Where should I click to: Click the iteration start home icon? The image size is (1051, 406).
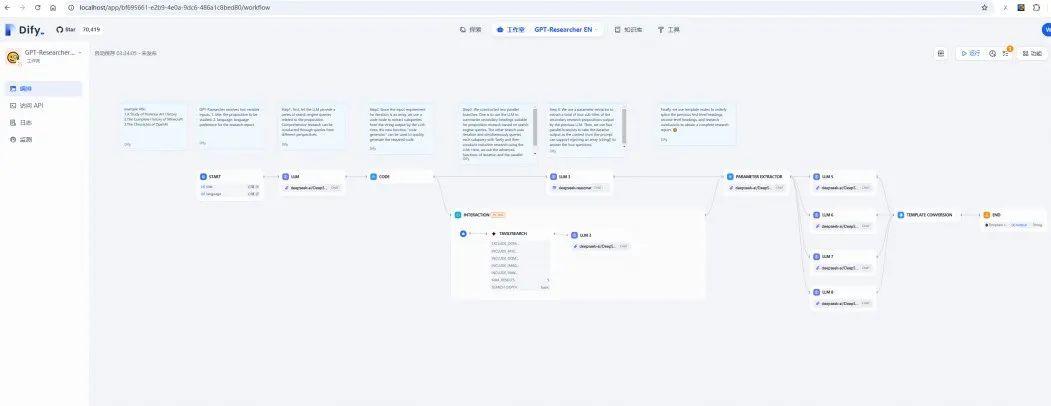(462, 233)
